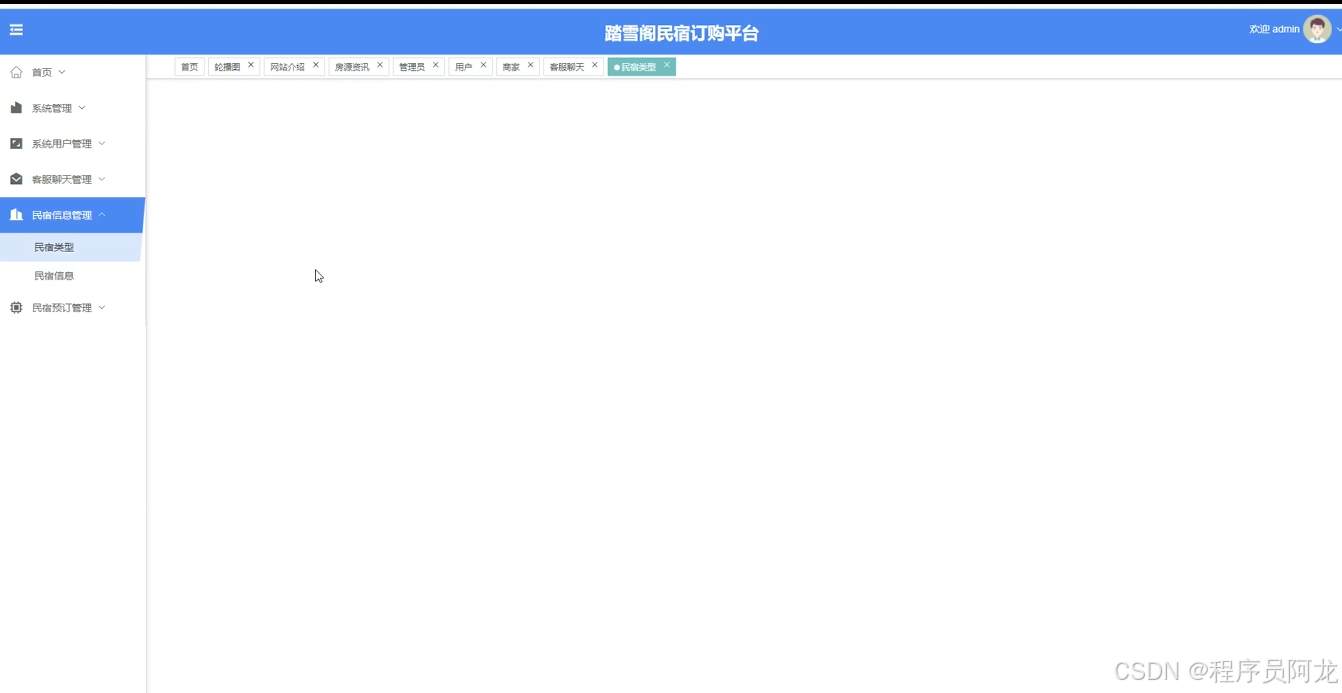The image size is (1342, 693).
Task: Expand the 首页 menu chevron
Action: pyautogui.click(x=62, y=72)
